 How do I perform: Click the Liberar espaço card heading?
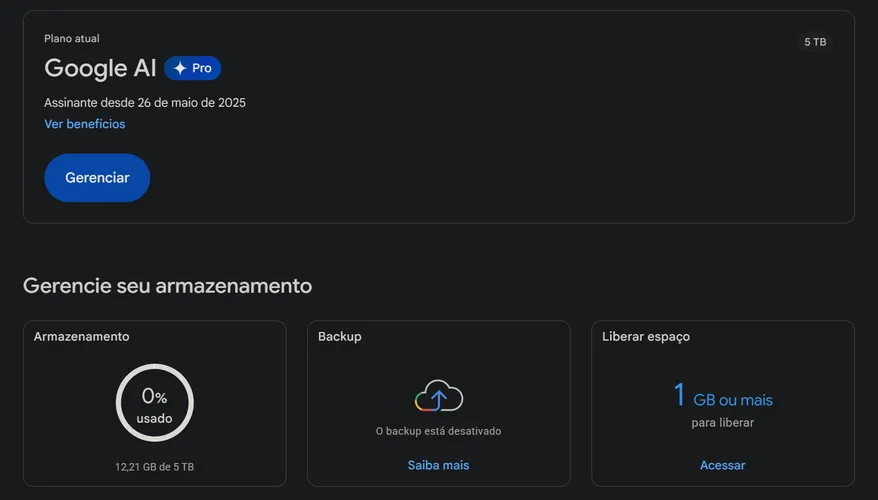coord(646,337)
